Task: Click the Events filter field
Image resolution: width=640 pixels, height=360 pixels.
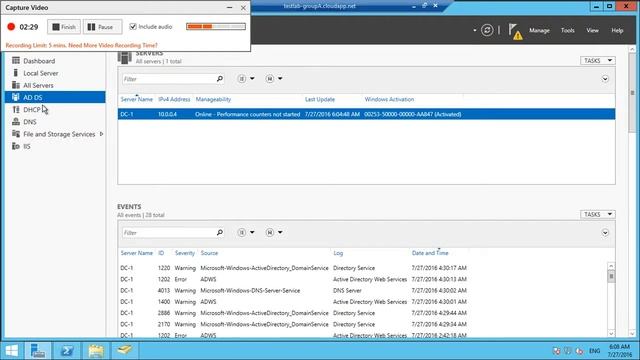Action: coord(168,233)
